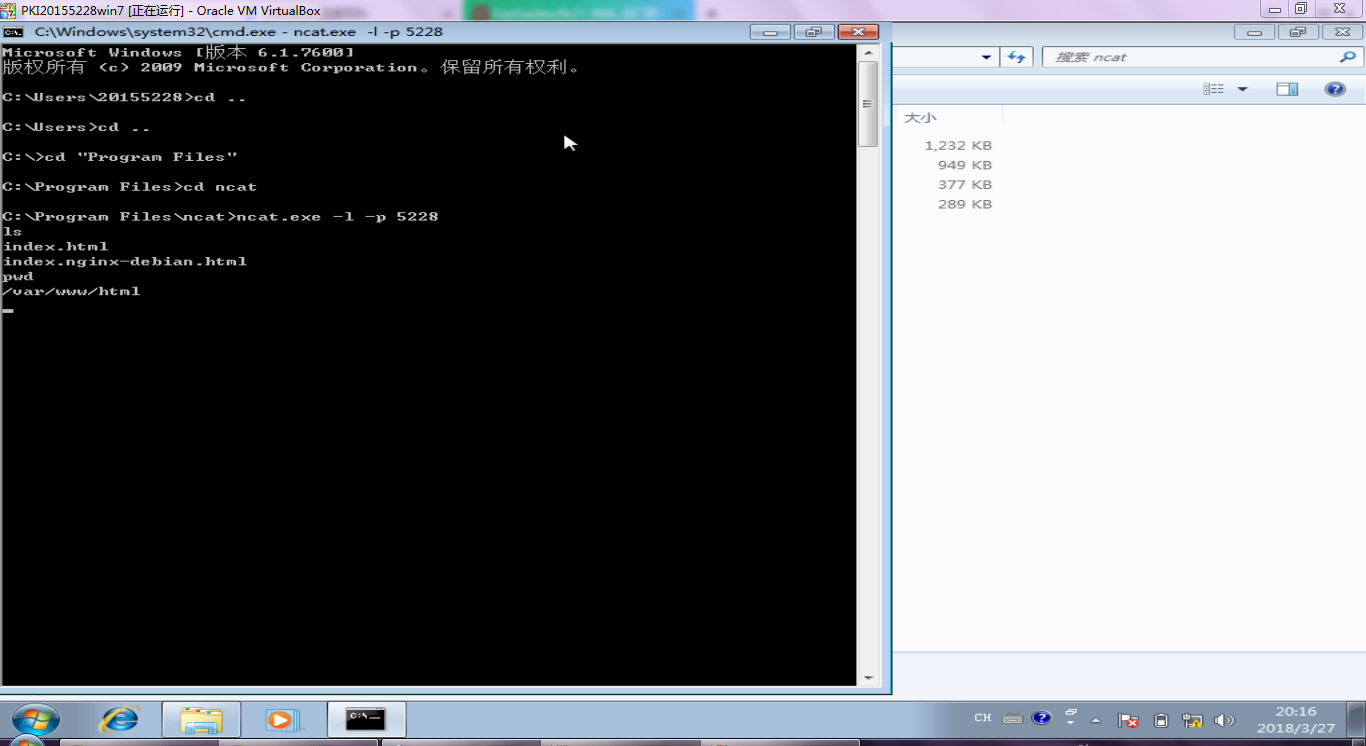Click the VirtualBox title bar icon
Screen dimensions: 1366x746
(x=10, y=10)
